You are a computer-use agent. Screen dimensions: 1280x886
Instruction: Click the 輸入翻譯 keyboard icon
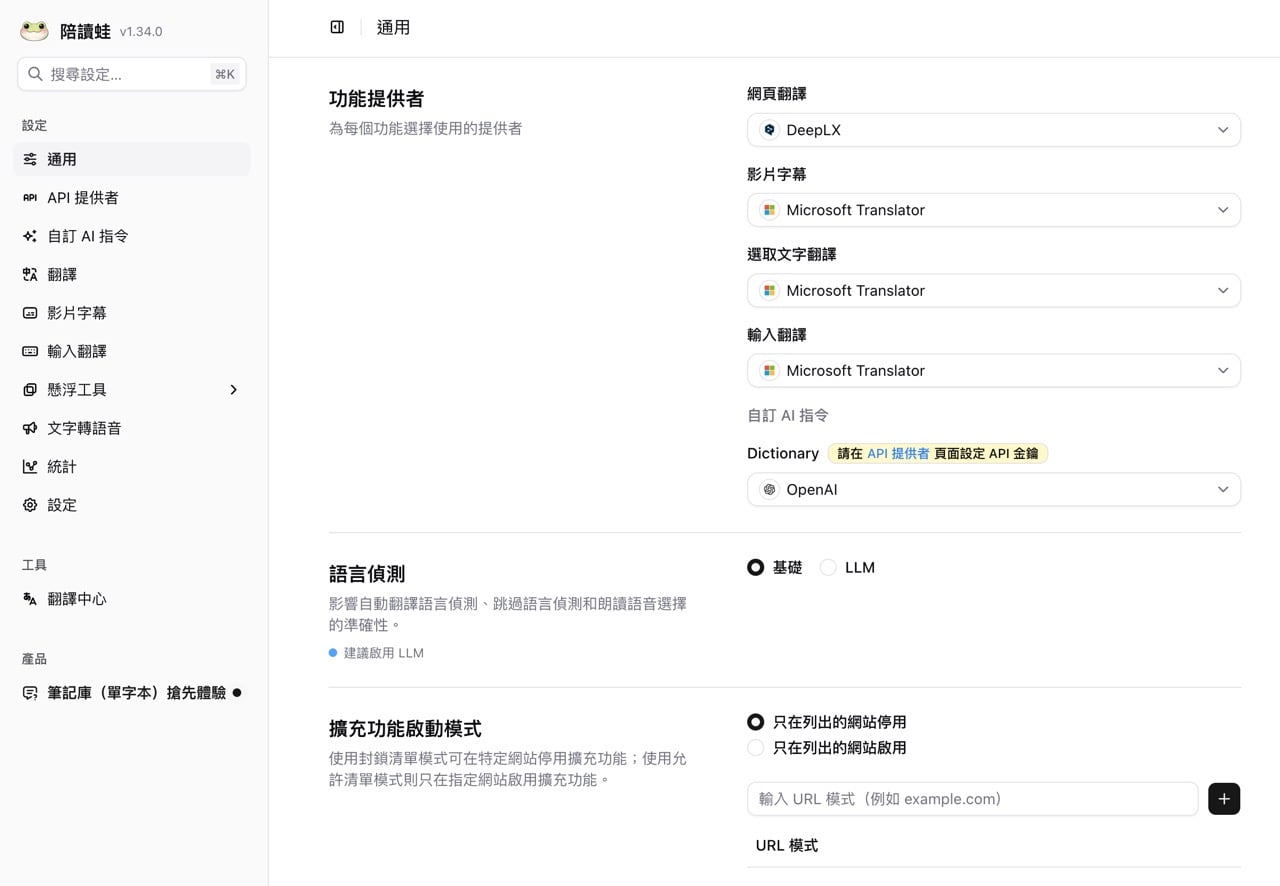point(30,351)
